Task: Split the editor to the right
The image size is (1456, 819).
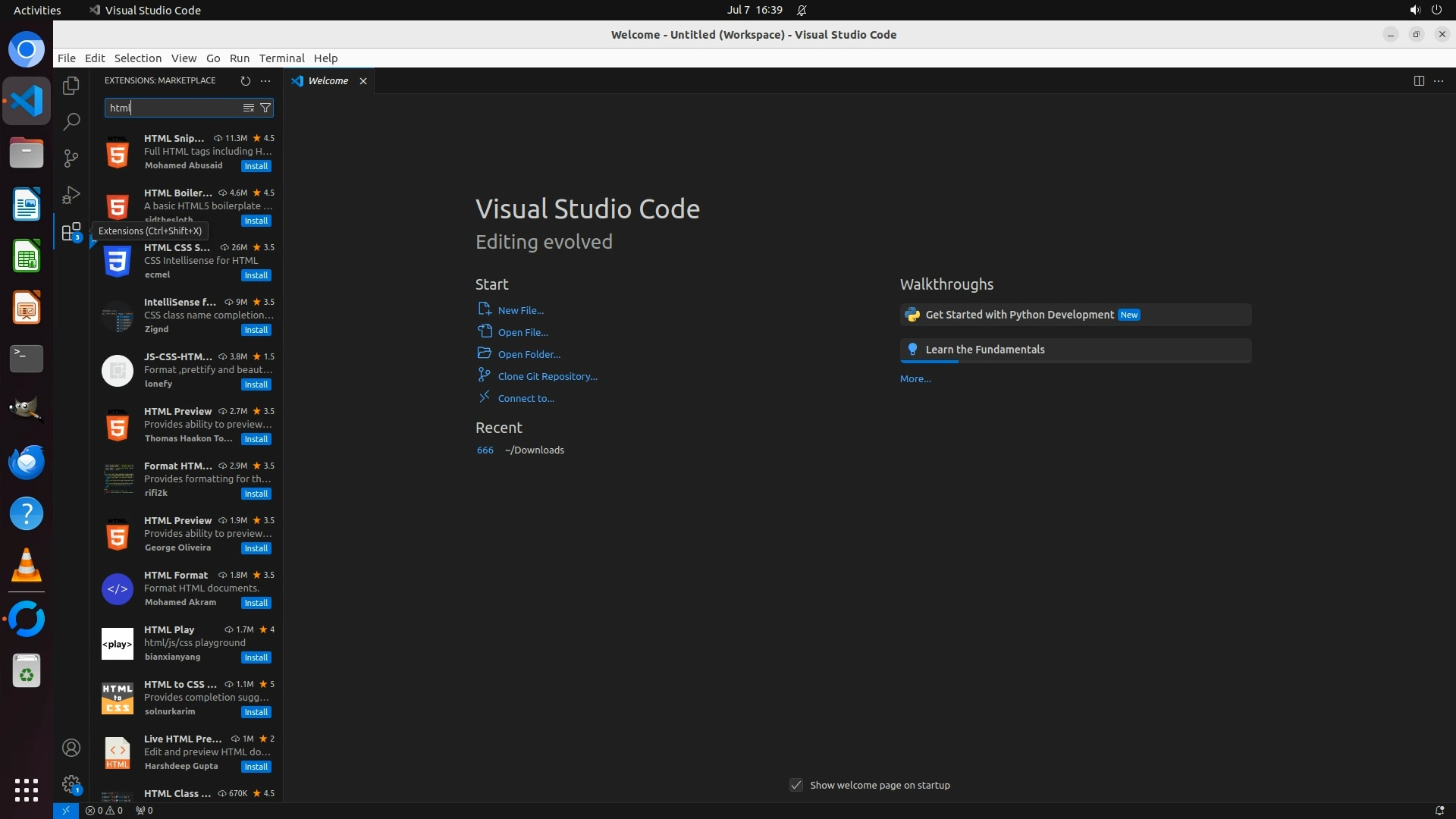Action: (1418, 80)
